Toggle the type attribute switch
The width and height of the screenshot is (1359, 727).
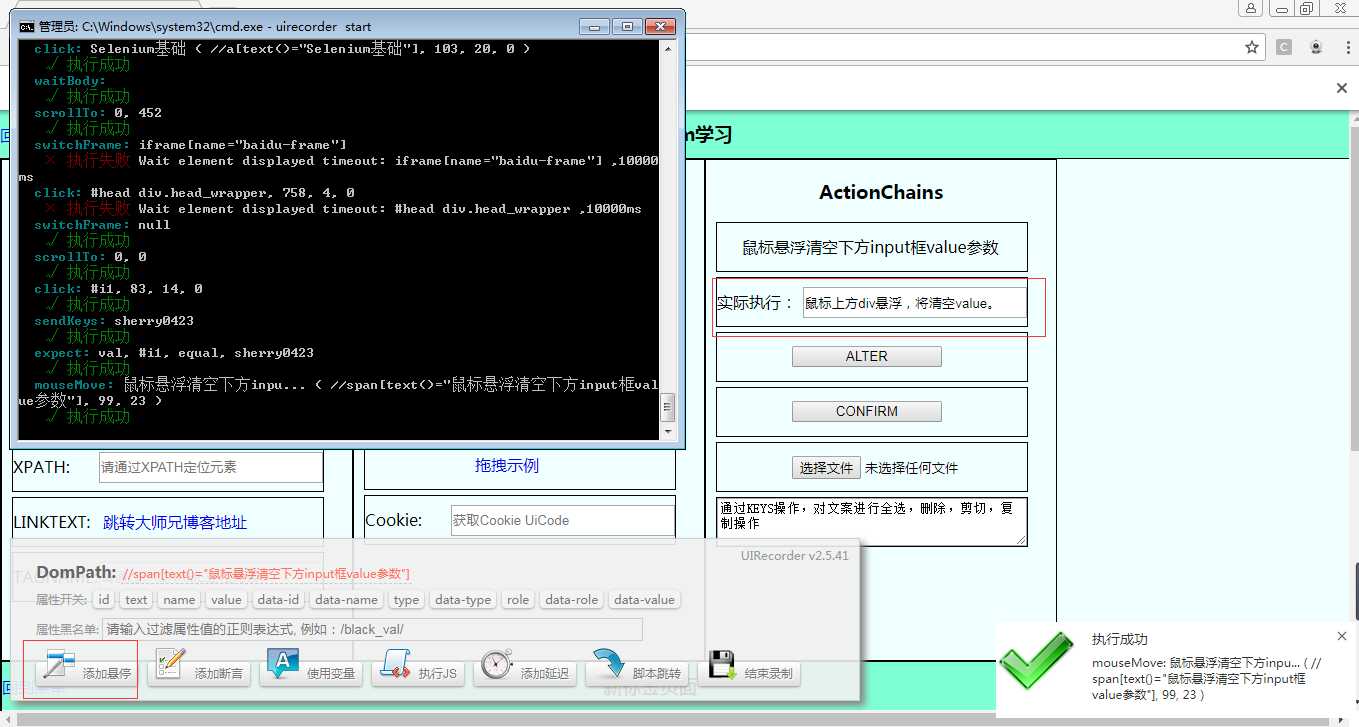pyautogui.click(x=406, y=600)
